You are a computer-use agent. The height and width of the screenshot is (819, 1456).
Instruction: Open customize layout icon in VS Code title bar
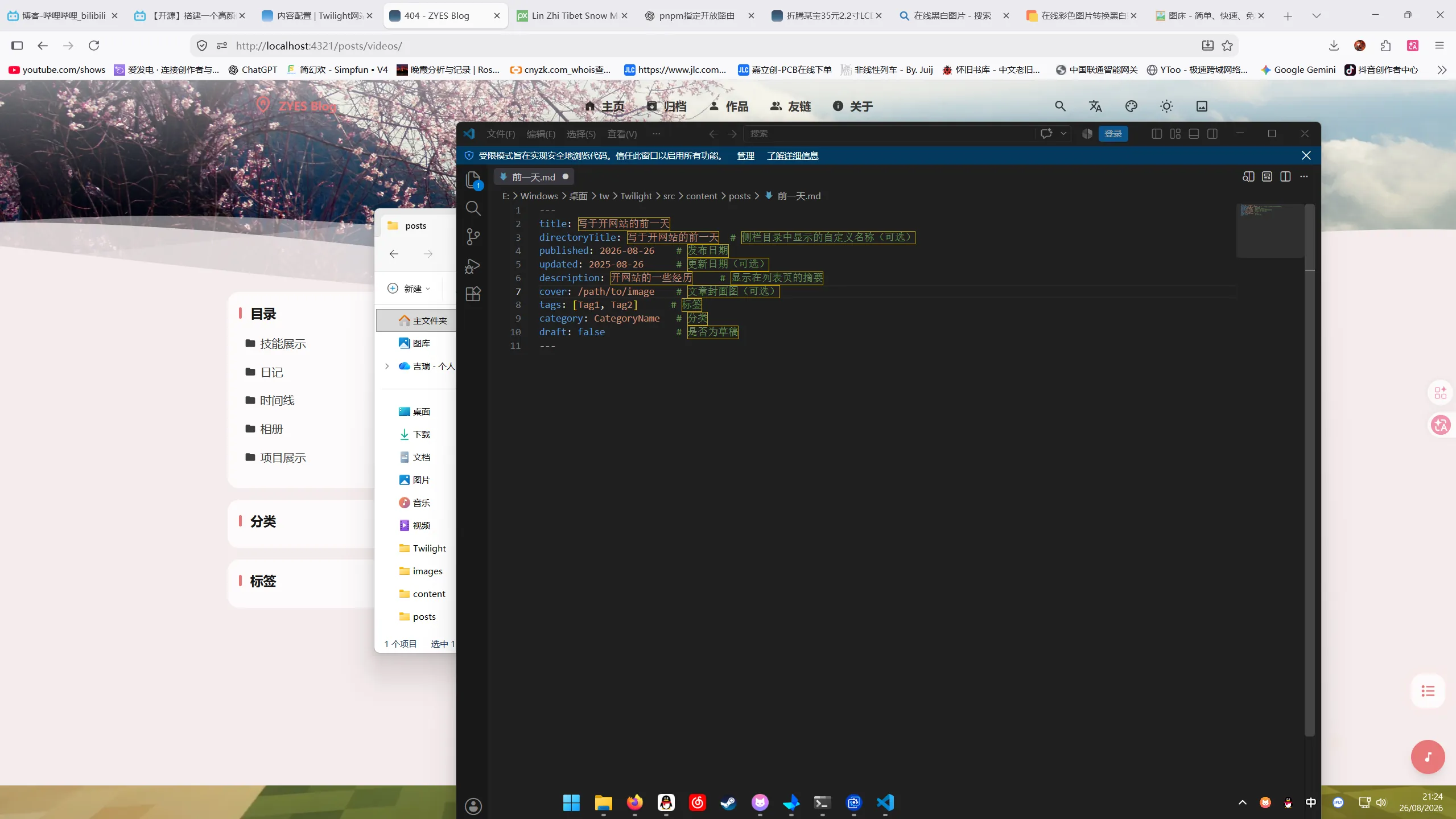point(1175,134)
